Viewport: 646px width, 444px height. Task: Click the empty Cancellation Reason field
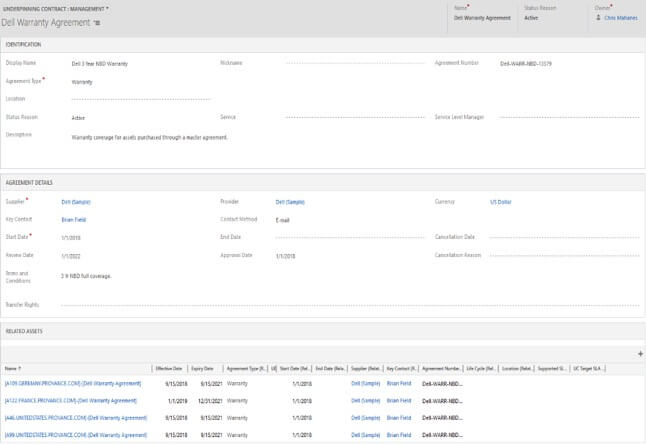564,256
